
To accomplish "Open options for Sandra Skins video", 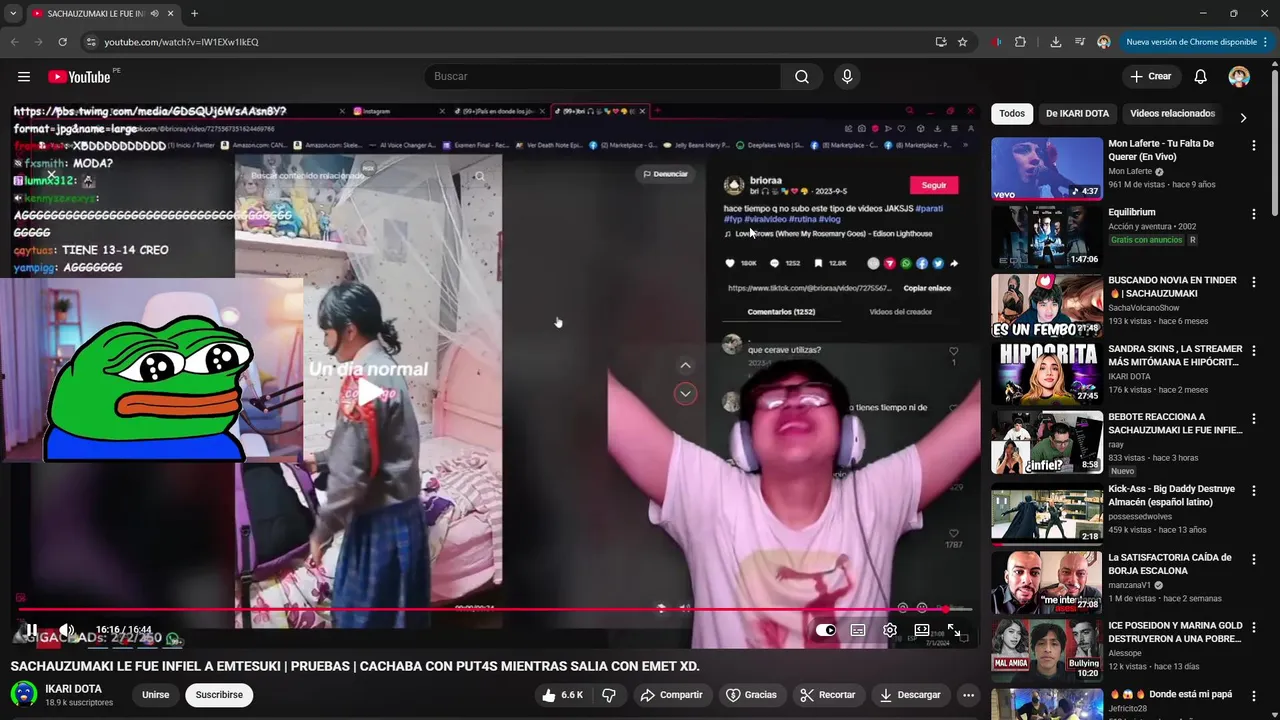I will point(1253,351).
